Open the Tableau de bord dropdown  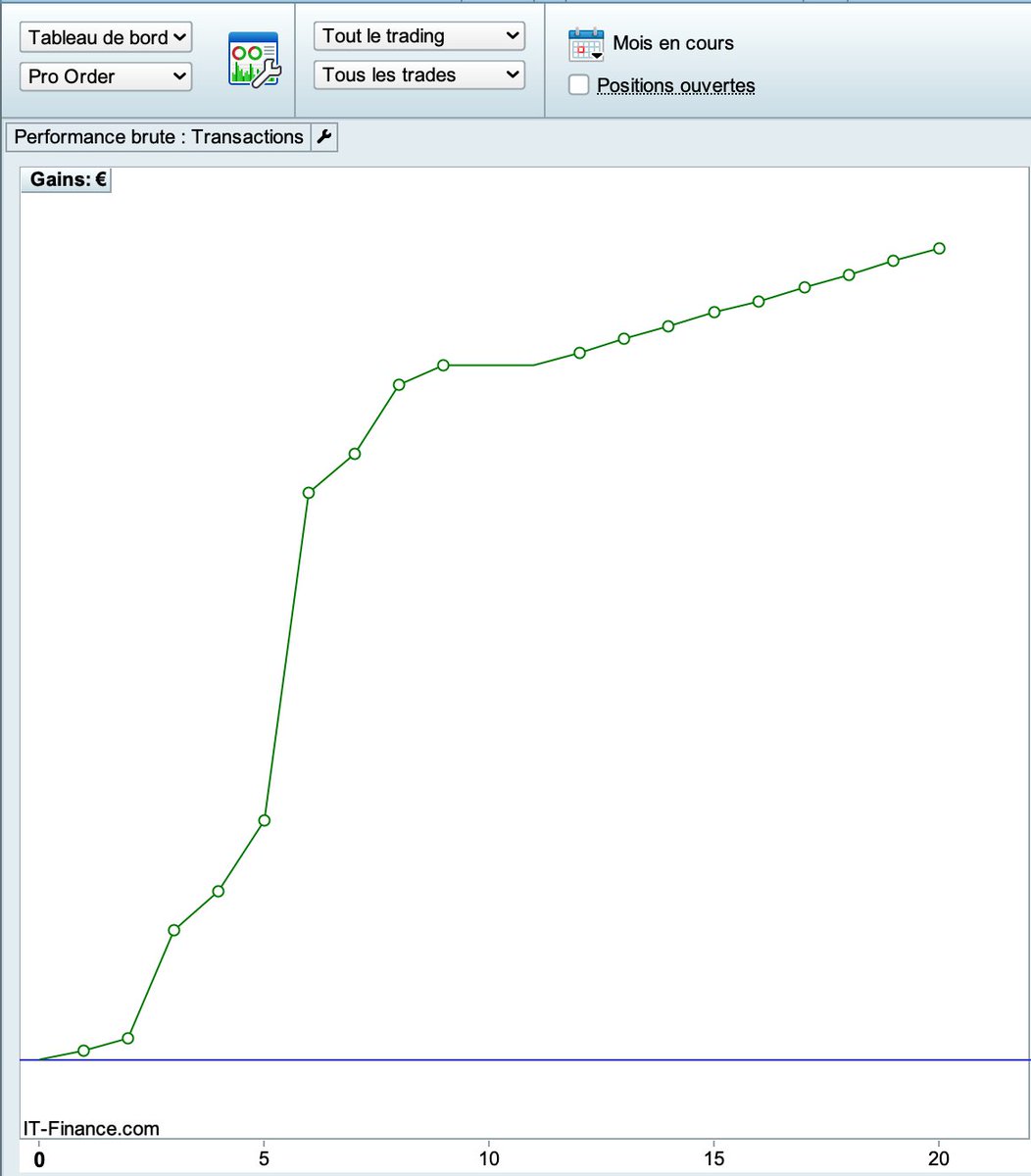tap(105, 37)
